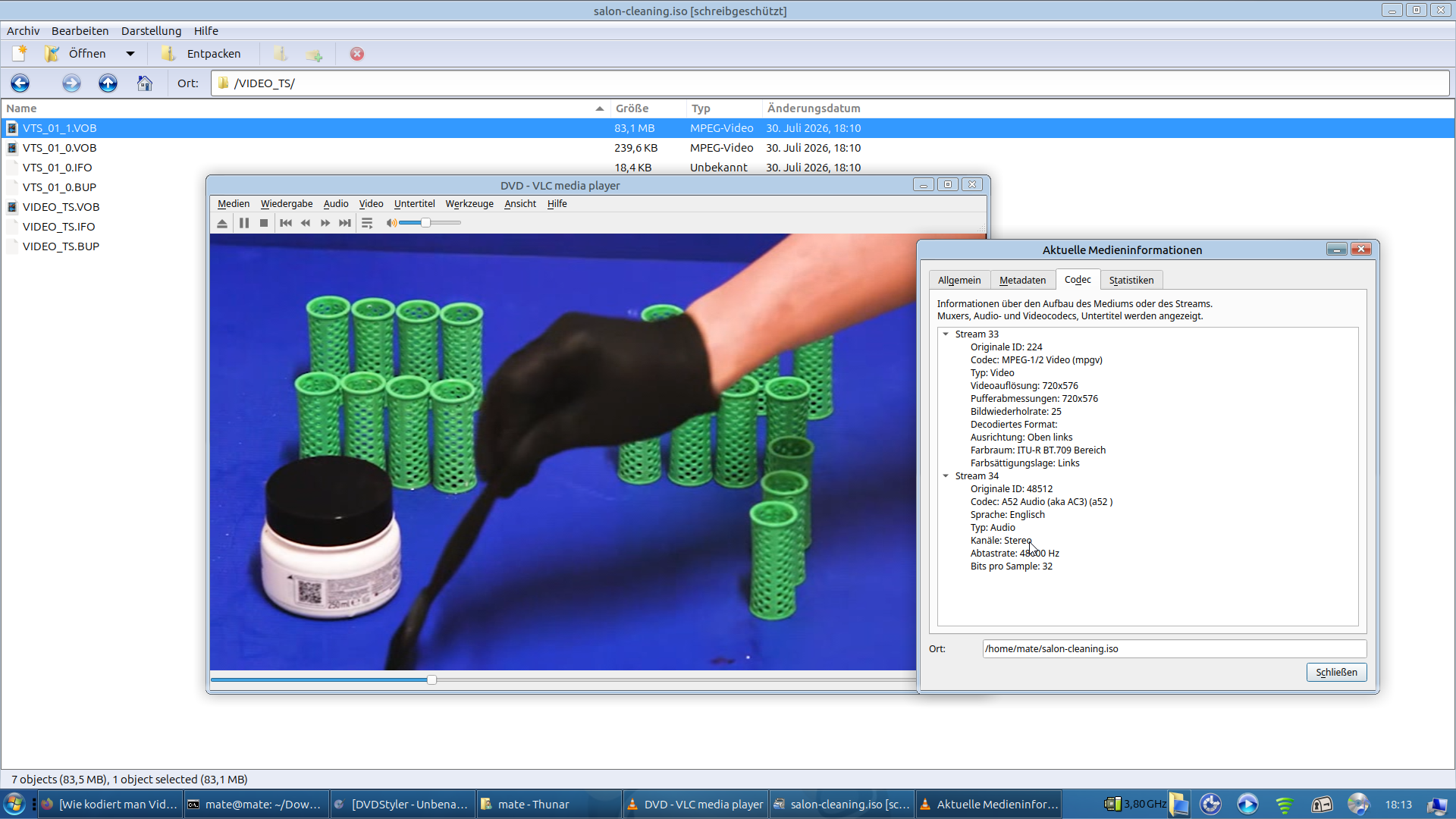Open VLC's Video menu
1456x819 pixels.
tap(371, 204)
